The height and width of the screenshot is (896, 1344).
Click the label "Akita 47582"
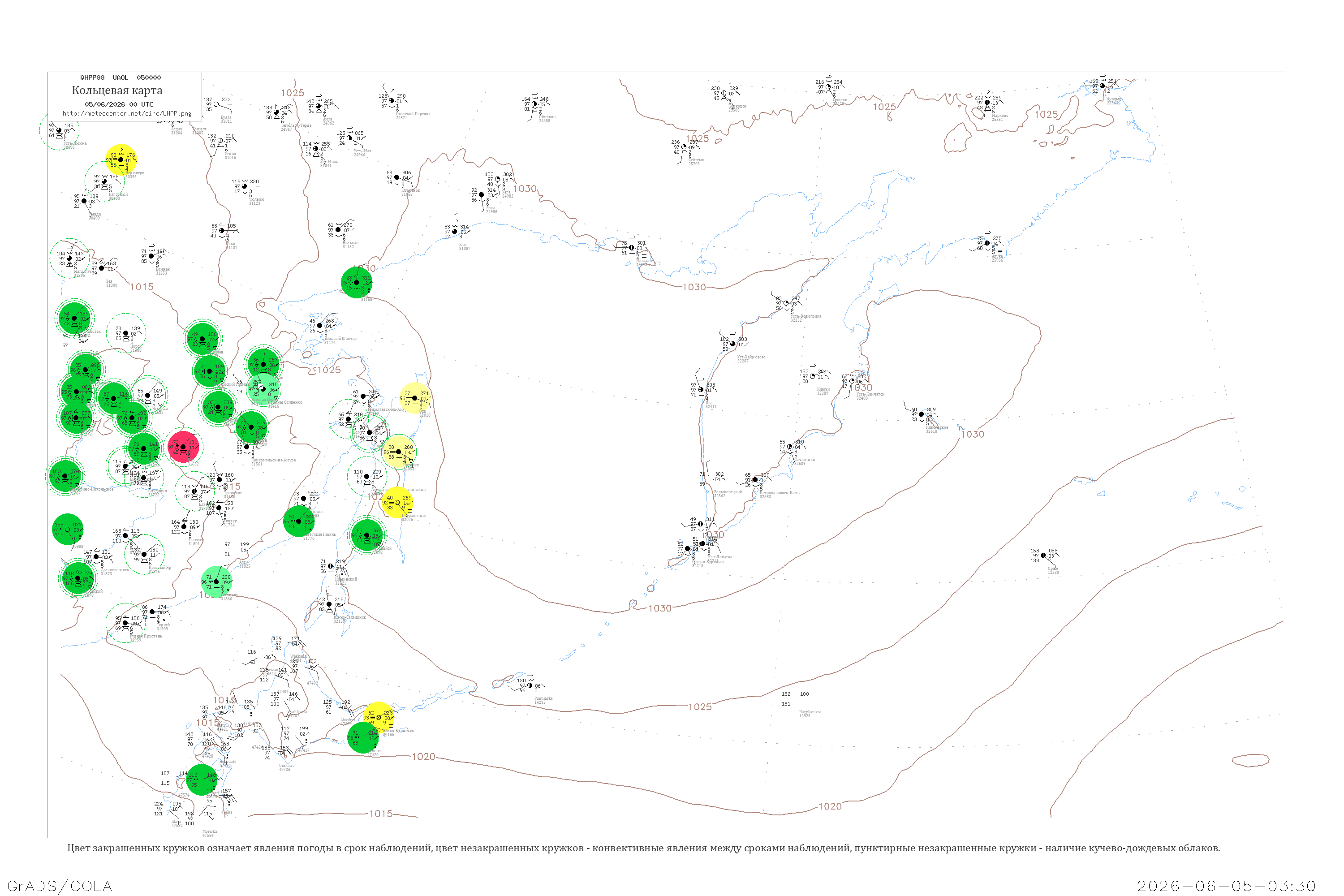(x=177, y=824)
